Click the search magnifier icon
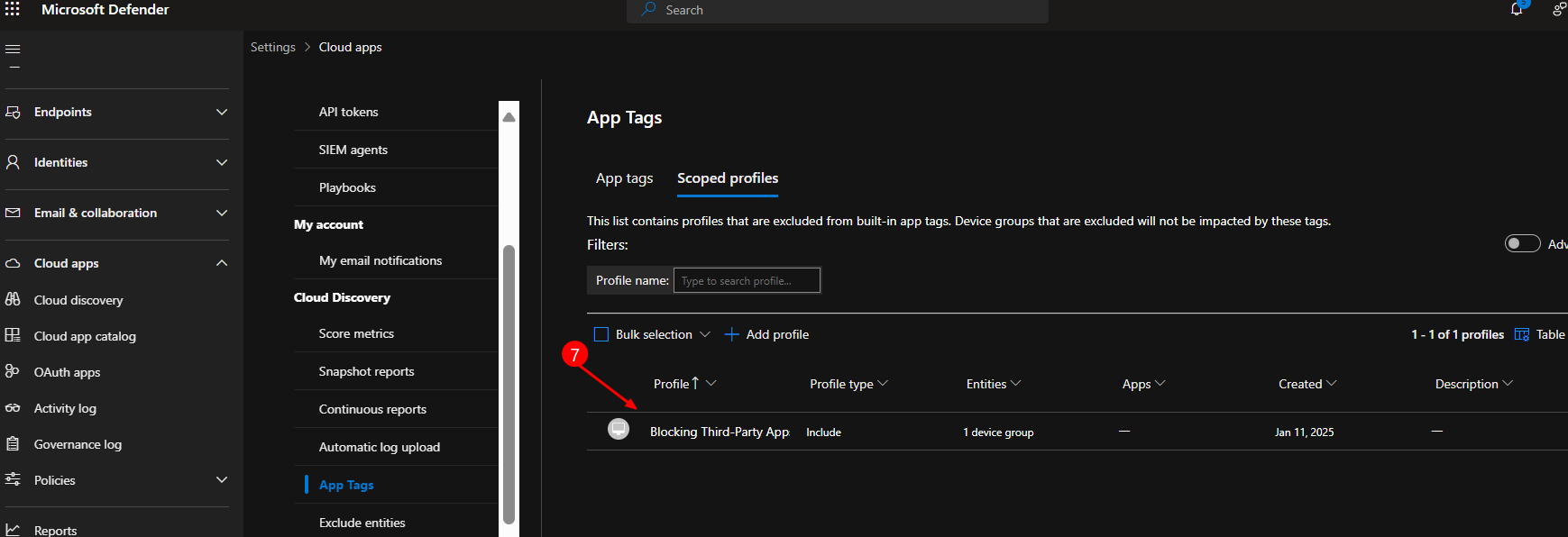 click(648, 9)
